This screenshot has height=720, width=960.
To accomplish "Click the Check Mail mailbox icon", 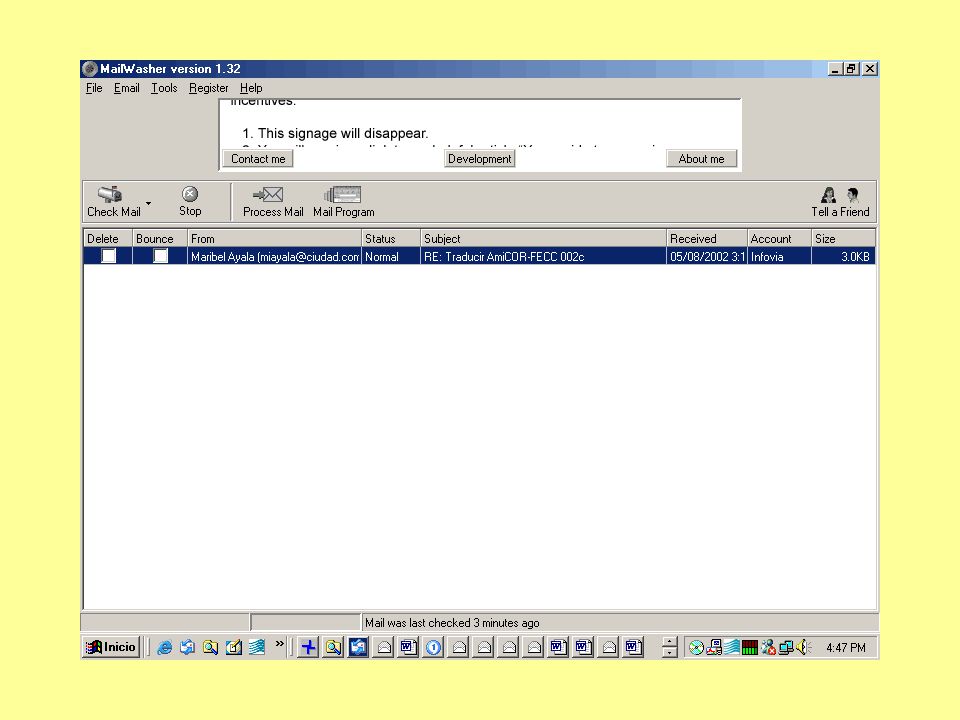I will (x=110, y=194).
